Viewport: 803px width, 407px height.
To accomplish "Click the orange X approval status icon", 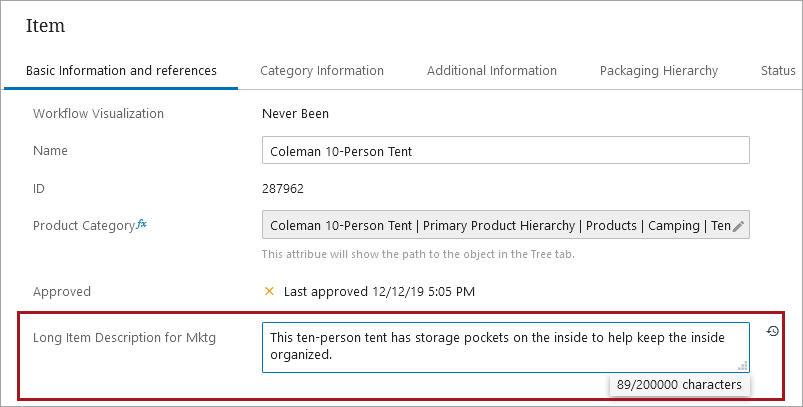I will 269,291.
